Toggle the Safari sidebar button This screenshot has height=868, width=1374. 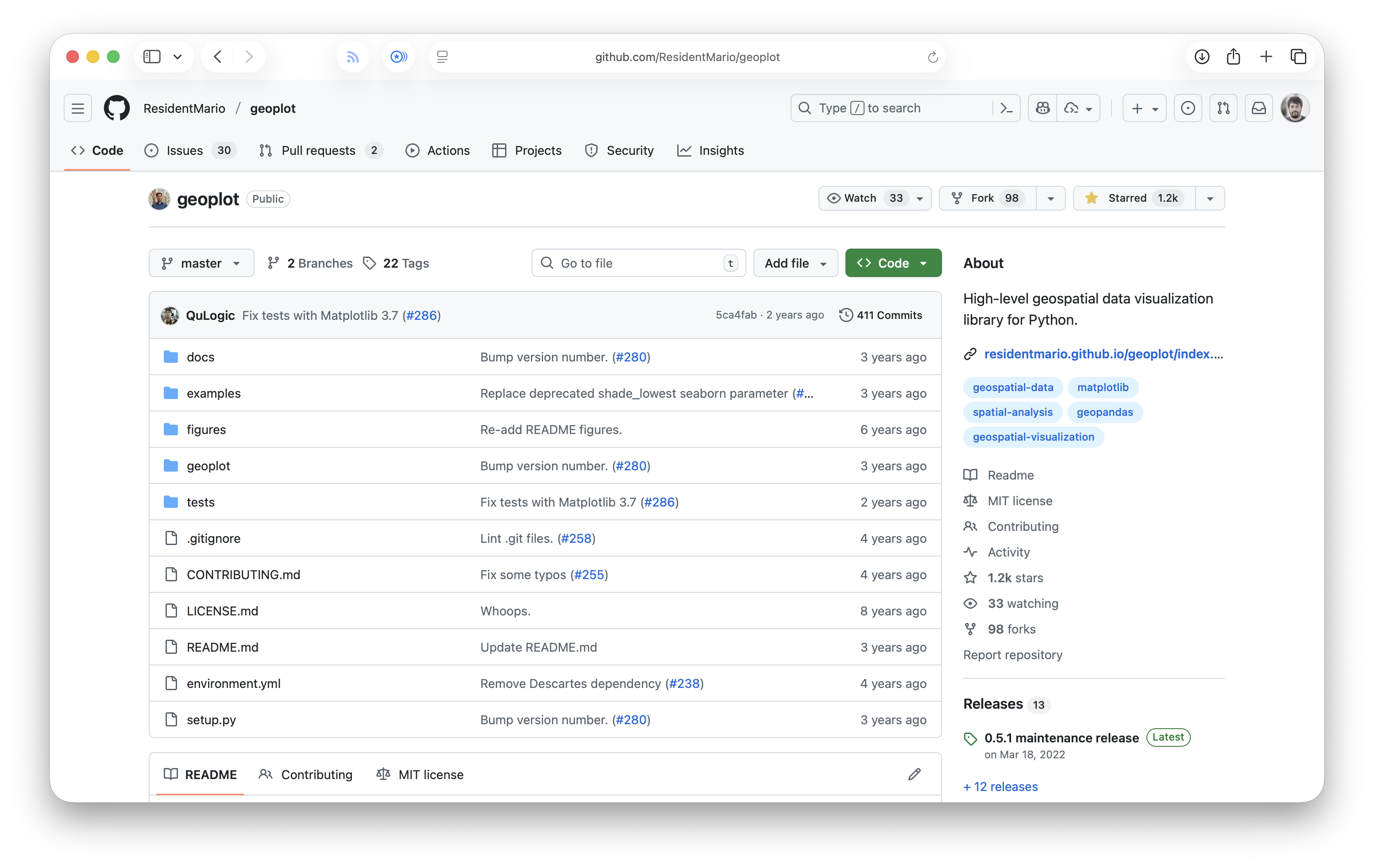(152, 57)
